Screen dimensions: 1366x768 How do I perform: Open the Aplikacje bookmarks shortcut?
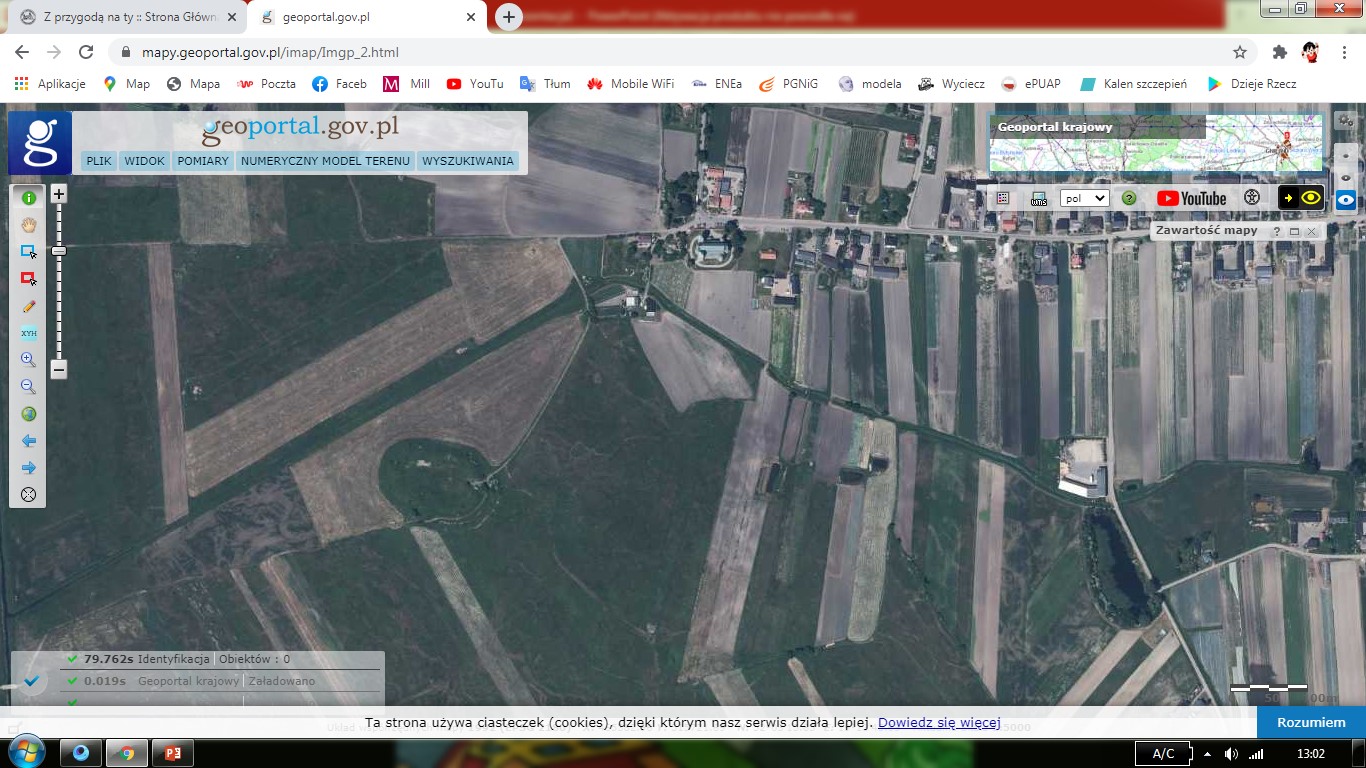50,84
